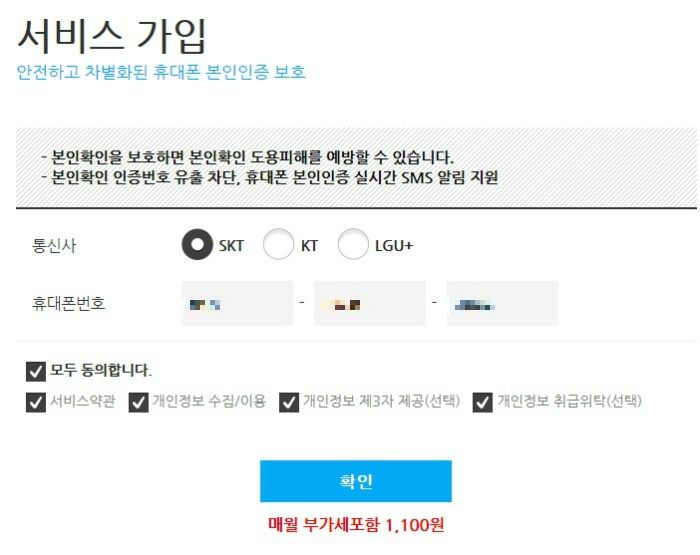Toggle 개인정보 수집/이용 checkbox
The height and width of the screenshot is (555, 700).
(138, 402)
